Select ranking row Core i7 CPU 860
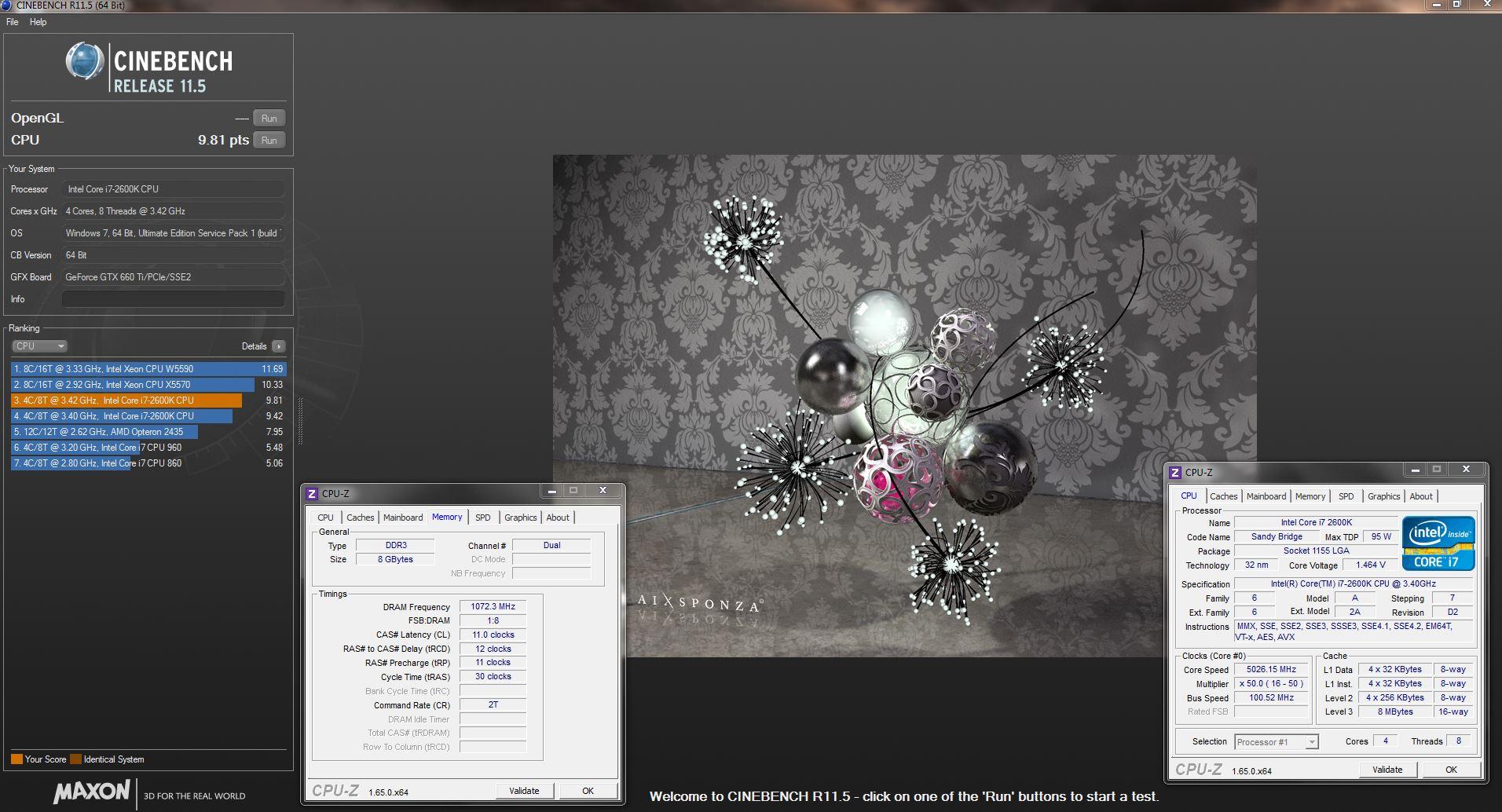This screenshot has height=812, width=1502. (148, 463)
